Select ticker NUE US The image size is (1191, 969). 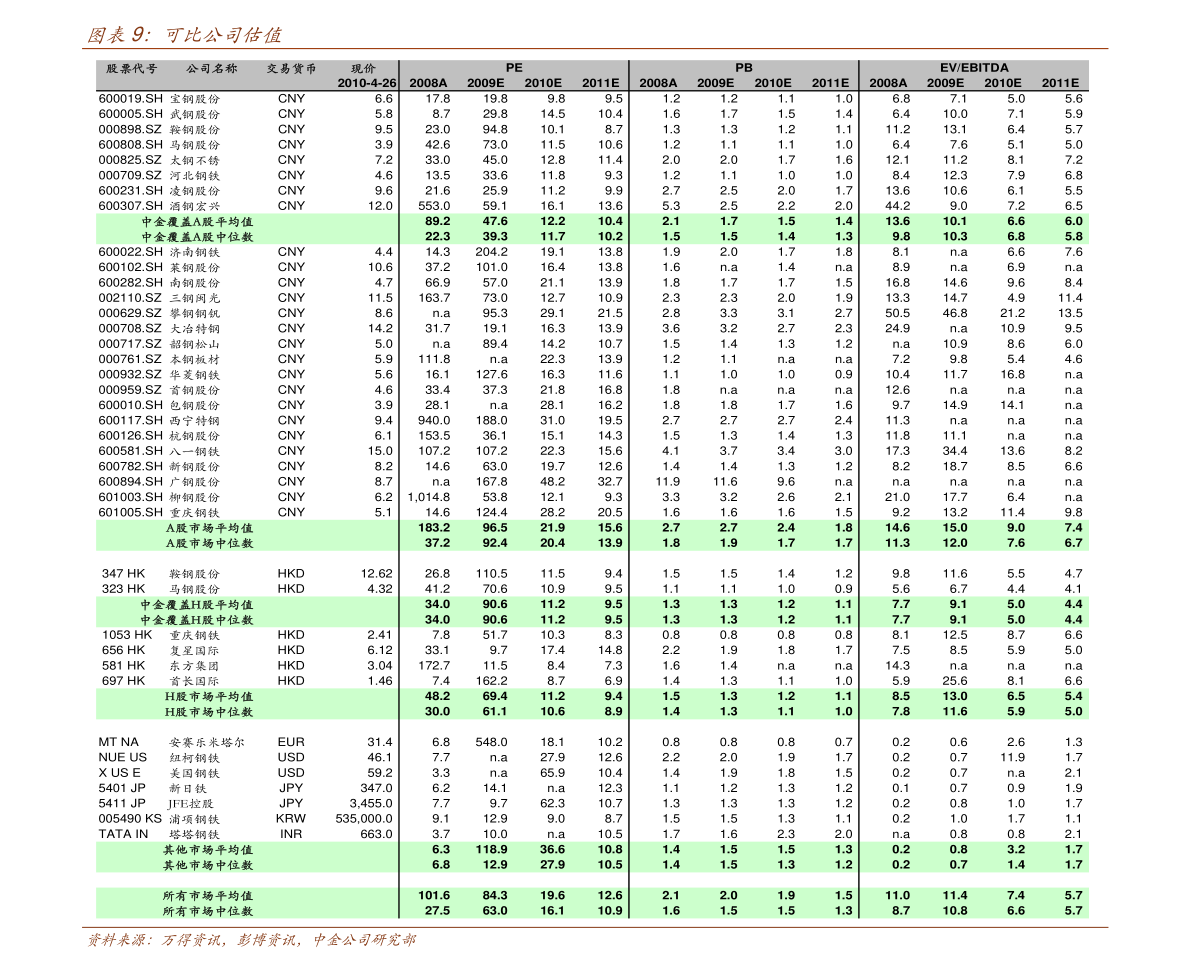(x=122, y=757)
